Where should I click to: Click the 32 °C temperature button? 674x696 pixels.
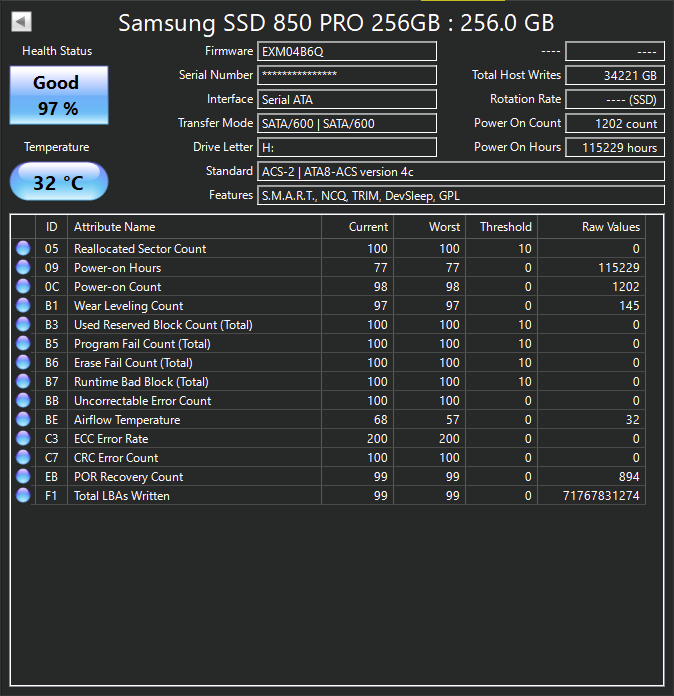pyautogui.click(x=59, y=182)
